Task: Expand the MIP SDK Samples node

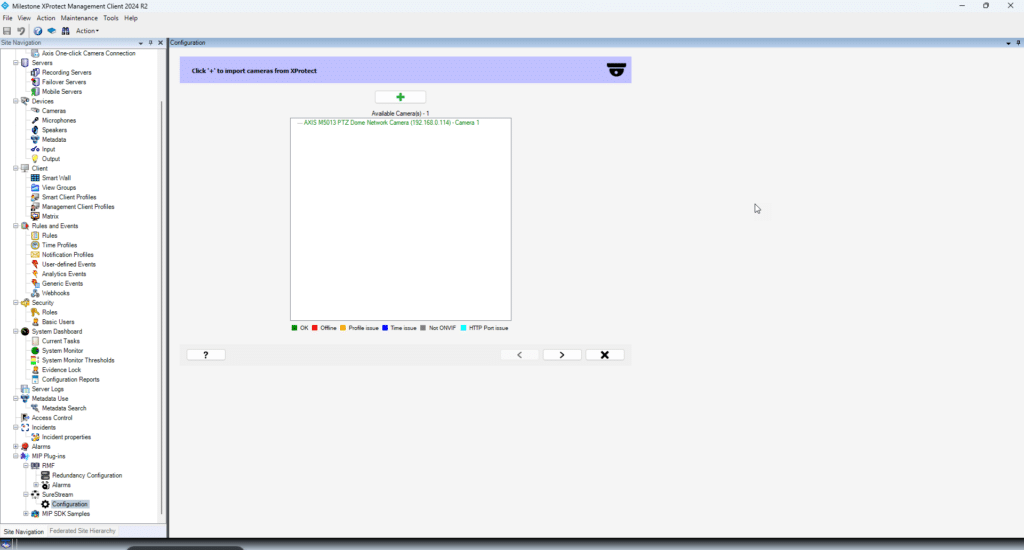Action: coord(26,514)
